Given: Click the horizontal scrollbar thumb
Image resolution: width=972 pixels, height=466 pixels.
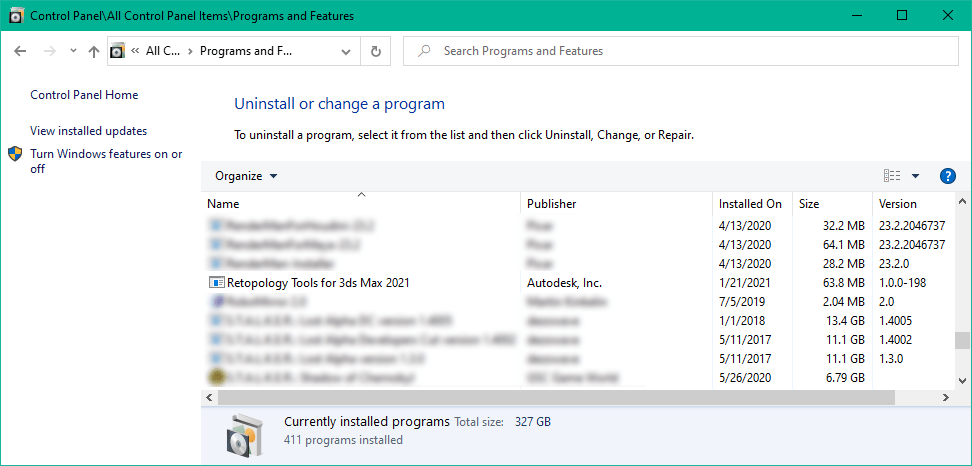Looking at the screenshot, I should [x=556, y=397].
